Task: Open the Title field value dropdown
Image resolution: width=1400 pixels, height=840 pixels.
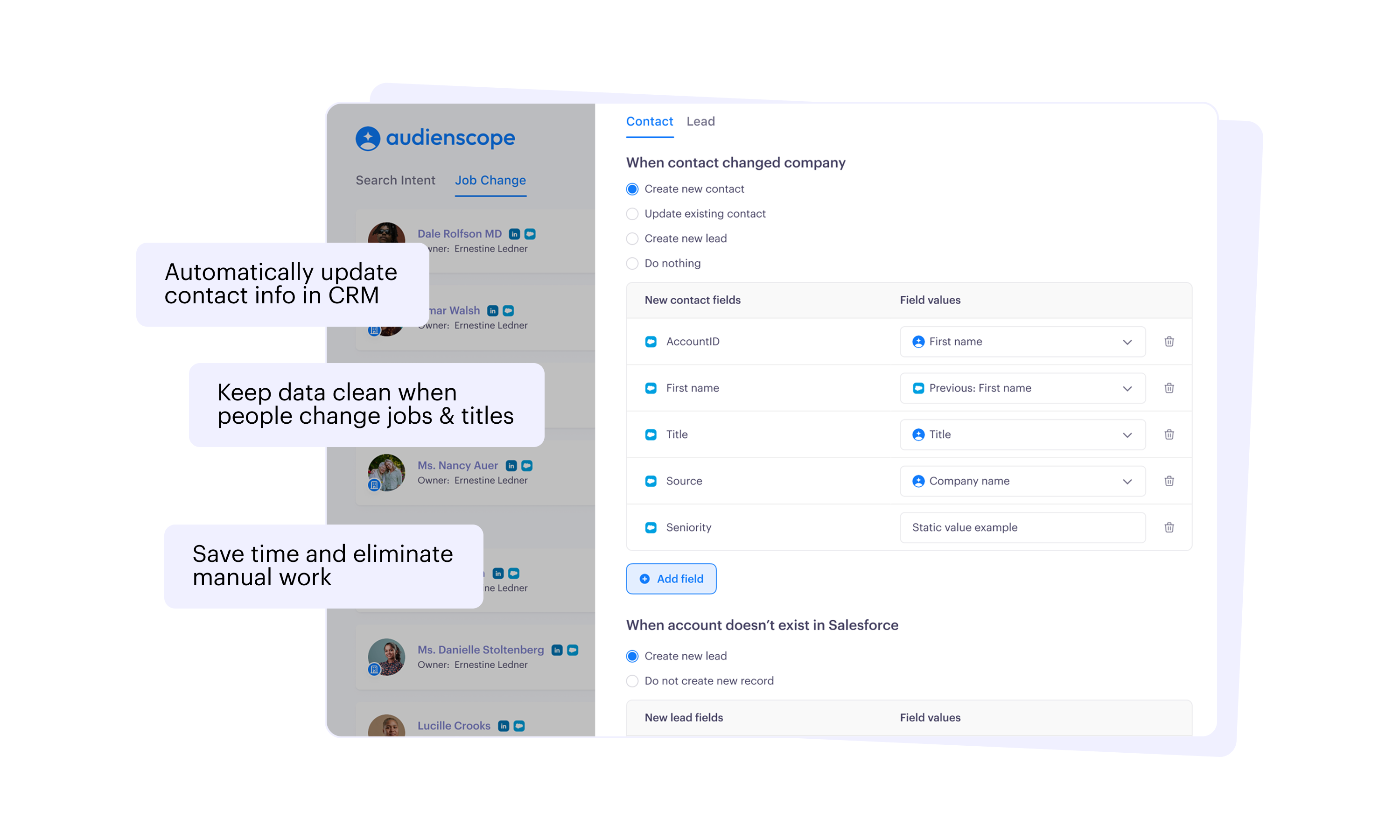Action: click(1022, 434)
